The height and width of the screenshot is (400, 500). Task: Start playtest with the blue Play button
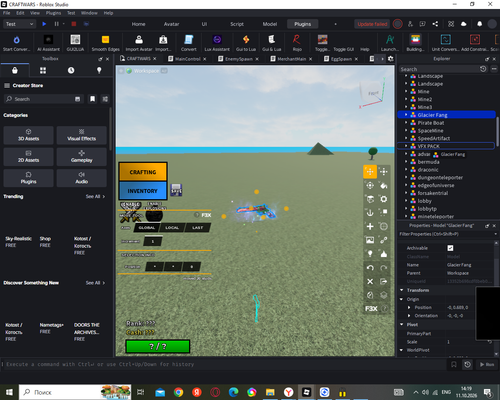[44, 24]
